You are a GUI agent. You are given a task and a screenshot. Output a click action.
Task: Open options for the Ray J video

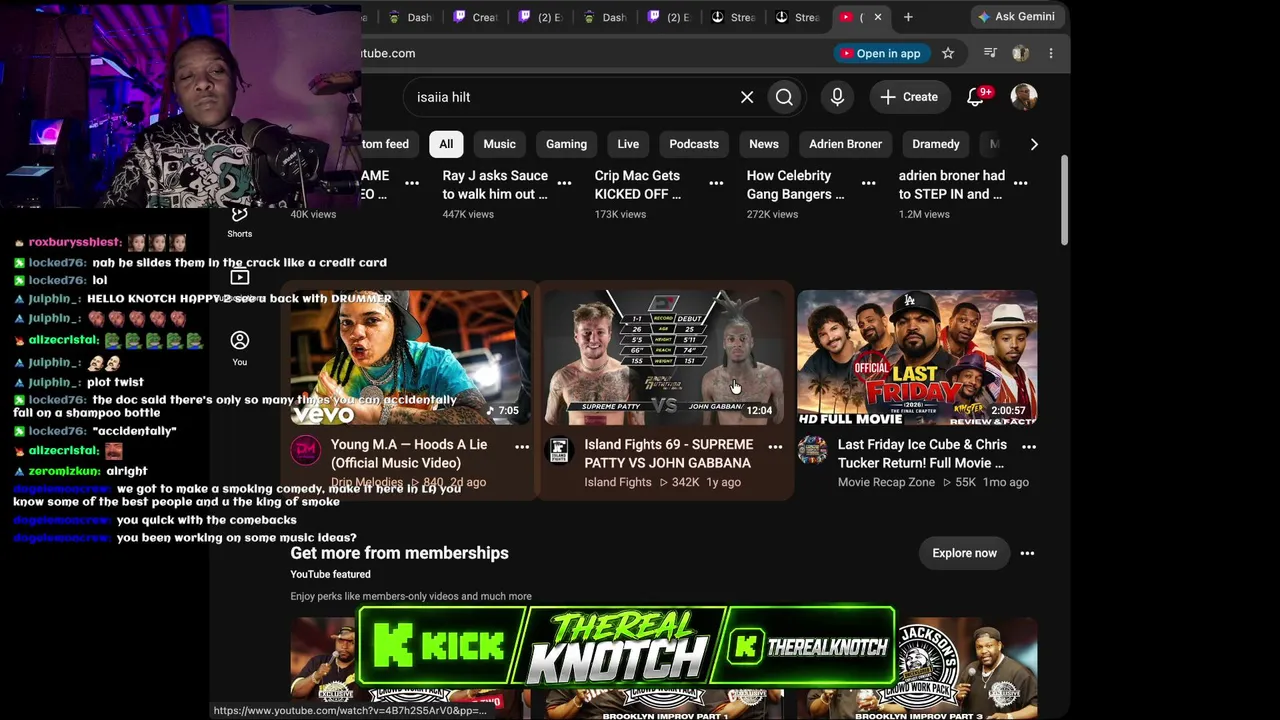(564, 183)
